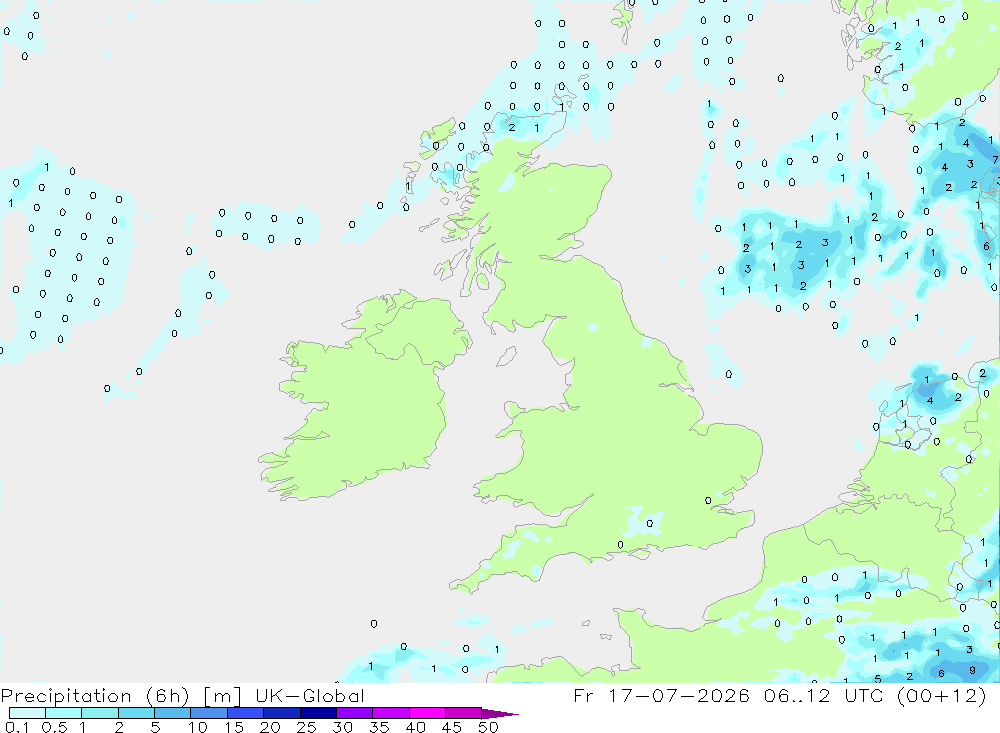Image resolution: width=1000 pixels, height=733 pixels.
Task: Click the '9' precipitation value near bottom-right
Action: pos(972,670)
